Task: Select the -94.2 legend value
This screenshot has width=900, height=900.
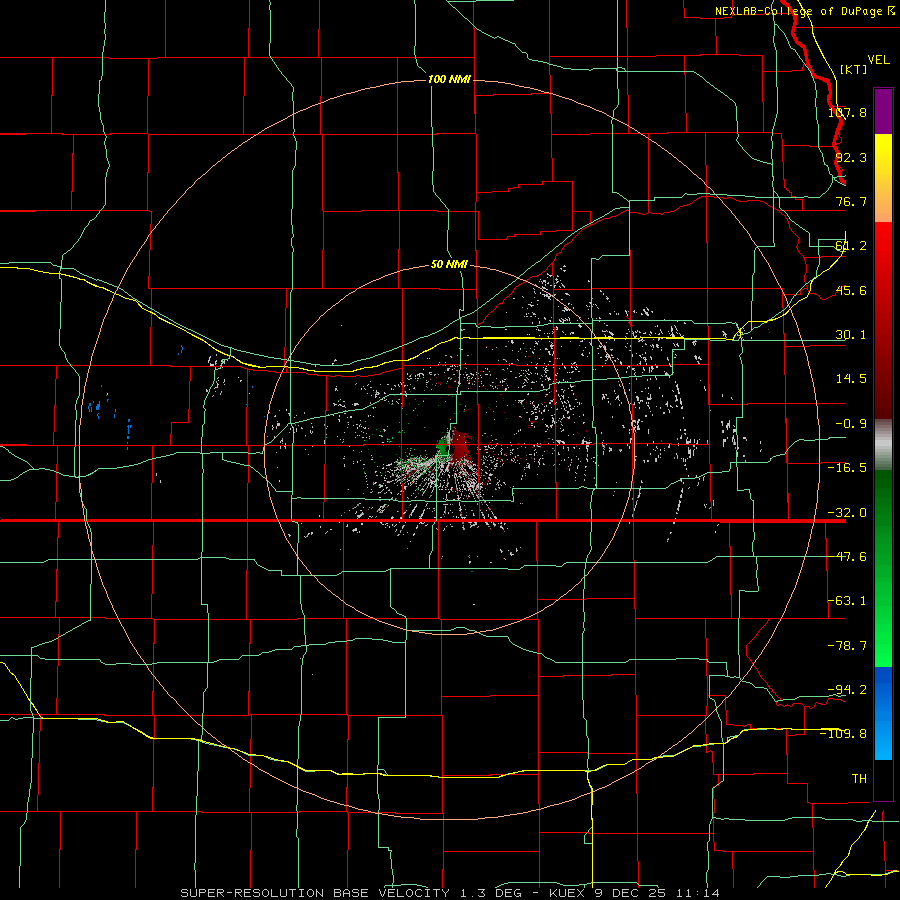Action: [x=847, y=689]
